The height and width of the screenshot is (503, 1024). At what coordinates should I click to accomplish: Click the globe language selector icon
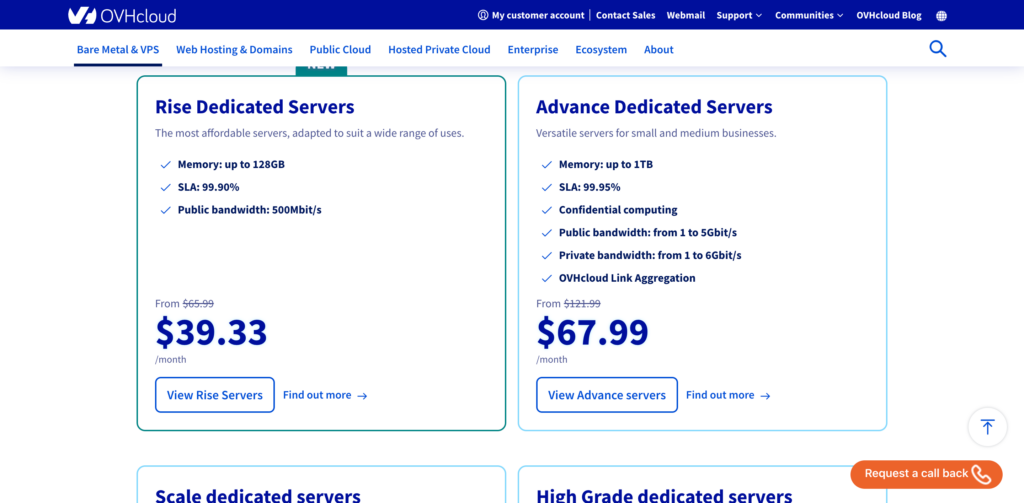pyautogui.click(x=941, y=16)
